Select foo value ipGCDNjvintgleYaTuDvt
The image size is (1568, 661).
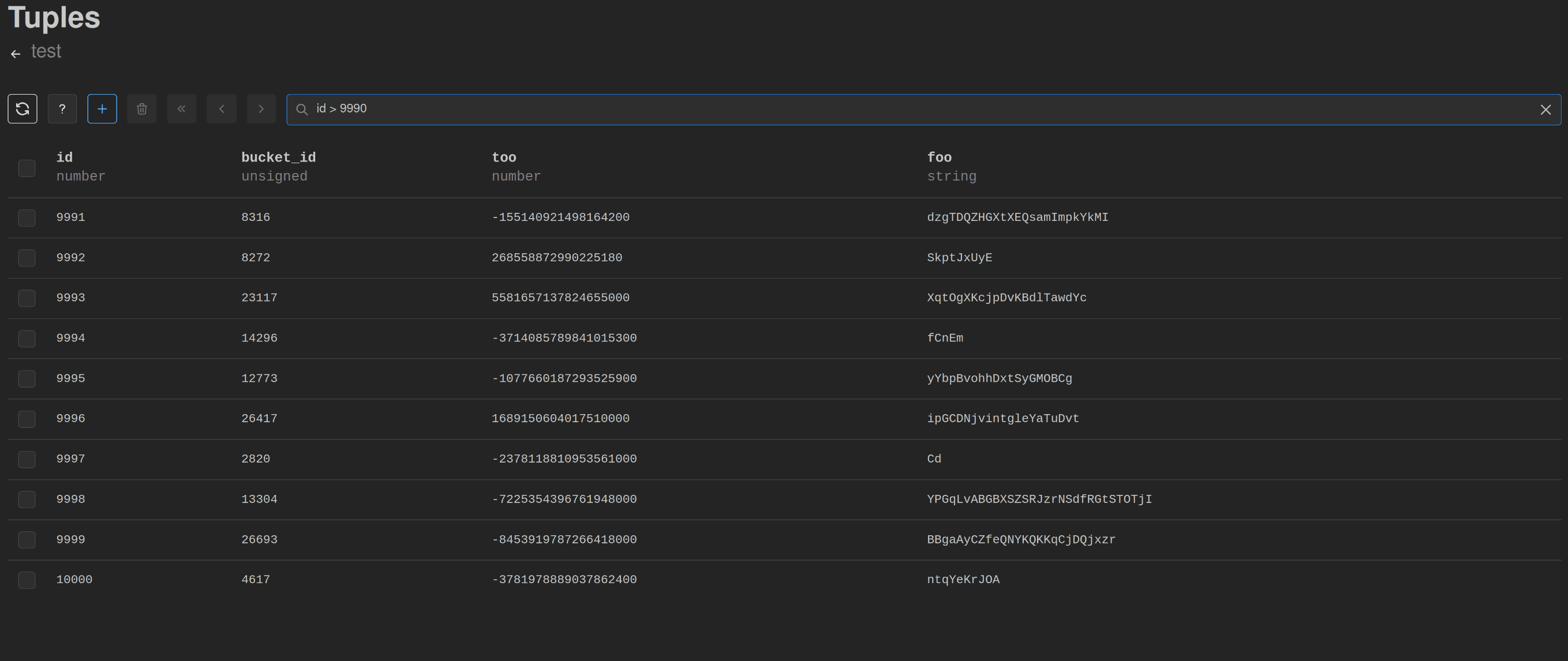1003,418
